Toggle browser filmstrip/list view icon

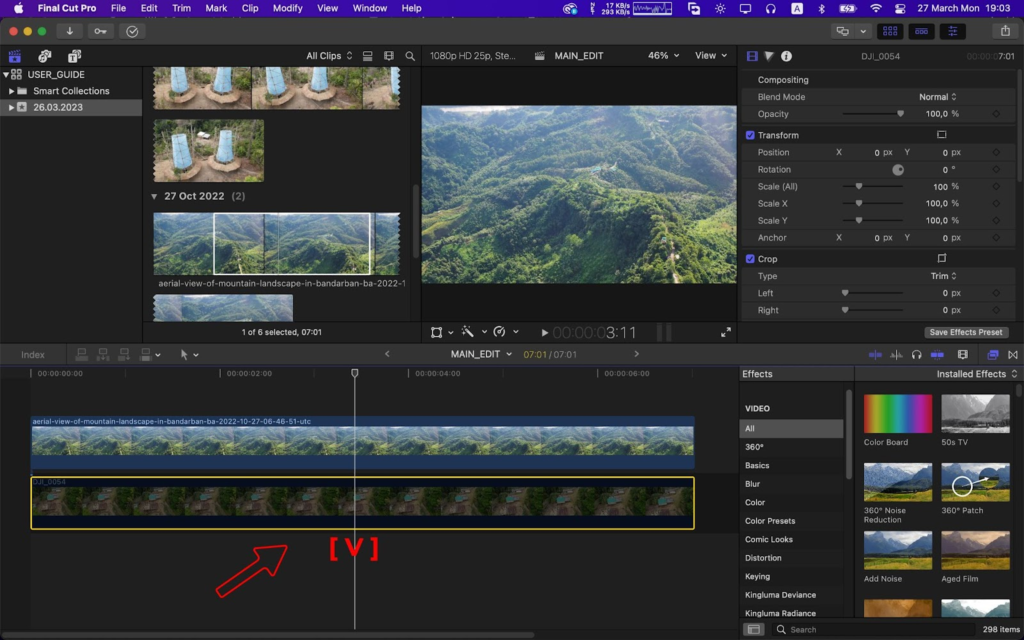click(368, 56)
